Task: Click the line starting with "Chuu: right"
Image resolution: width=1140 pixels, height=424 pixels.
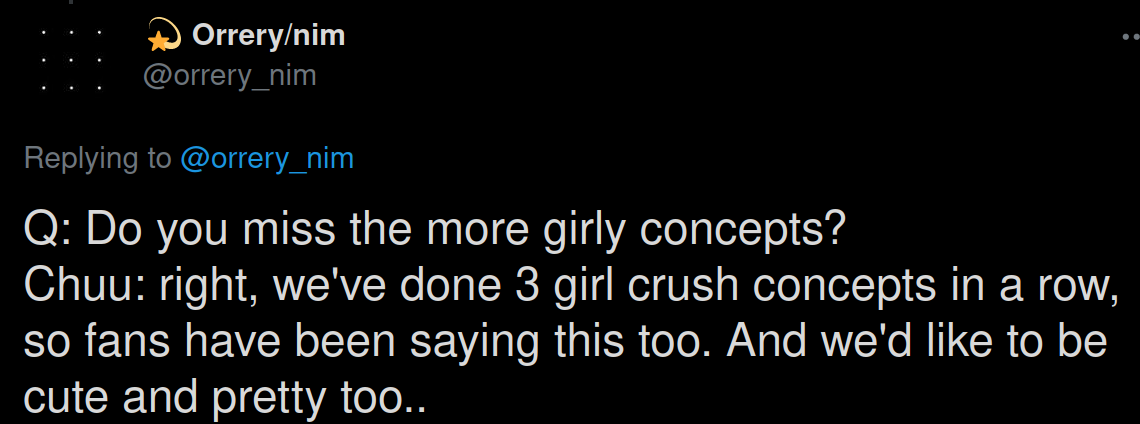Action: coord(570,287)
